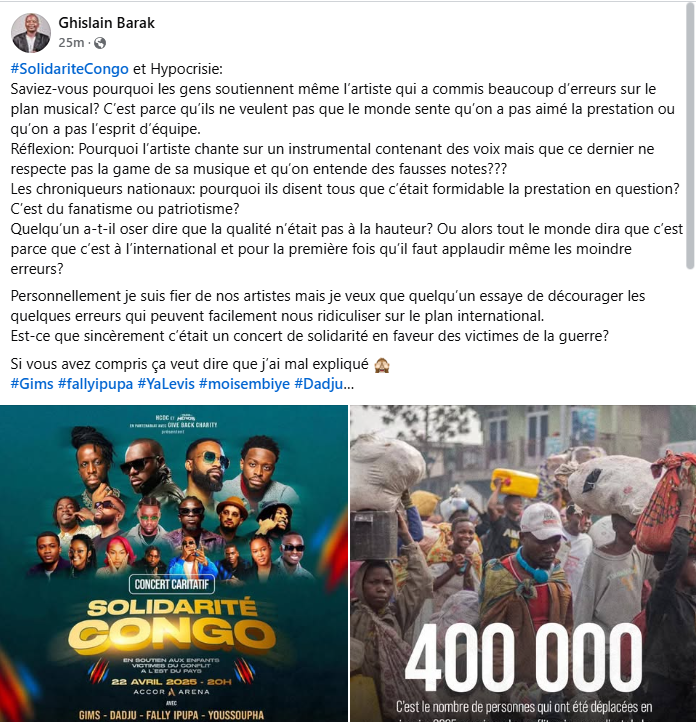Click the public globe privacy icon
Viewport: 696px width, 722px height.
100,43
